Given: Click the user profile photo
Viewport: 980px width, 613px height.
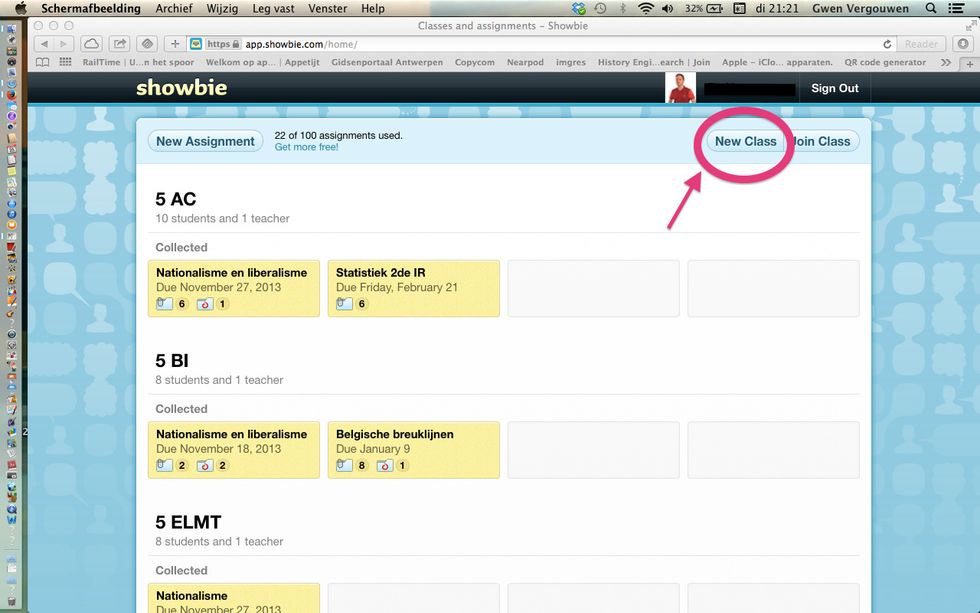Looking at the screenshot, I should point(681,88).
